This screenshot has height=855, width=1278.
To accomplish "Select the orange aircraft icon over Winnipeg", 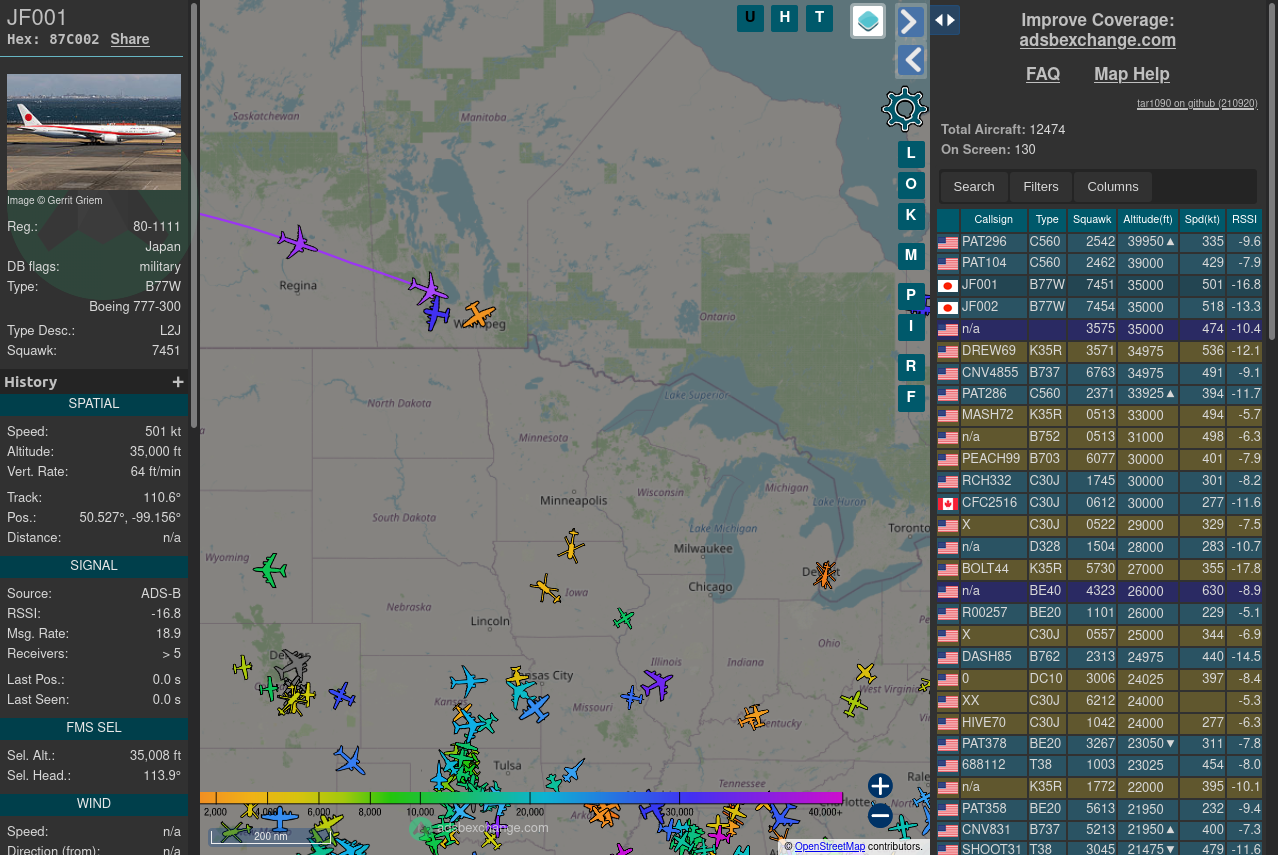I will click(478, 315).
